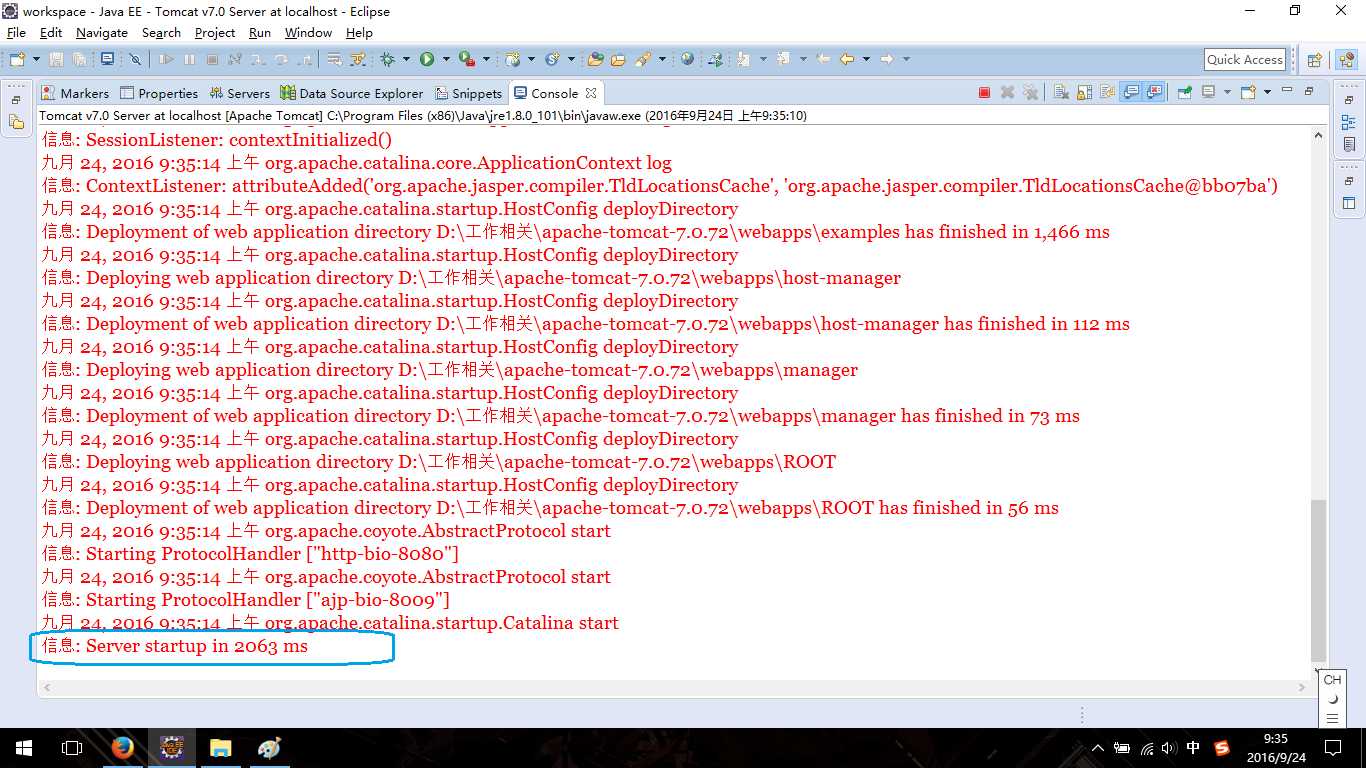Click the Forward navigation arrow
Screen dimensions: 1366x768
886,59
